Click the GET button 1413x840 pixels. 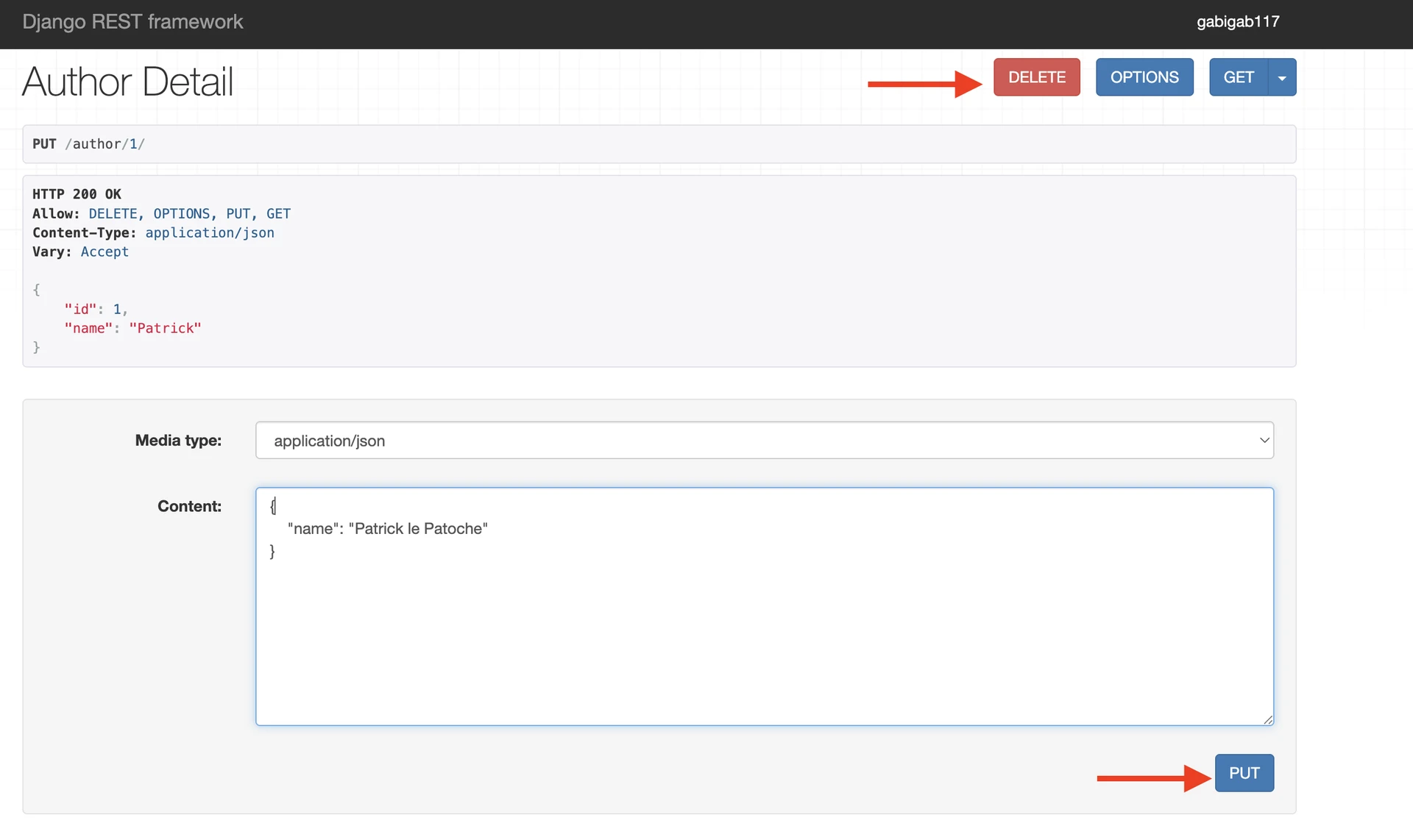(1239, 77)
